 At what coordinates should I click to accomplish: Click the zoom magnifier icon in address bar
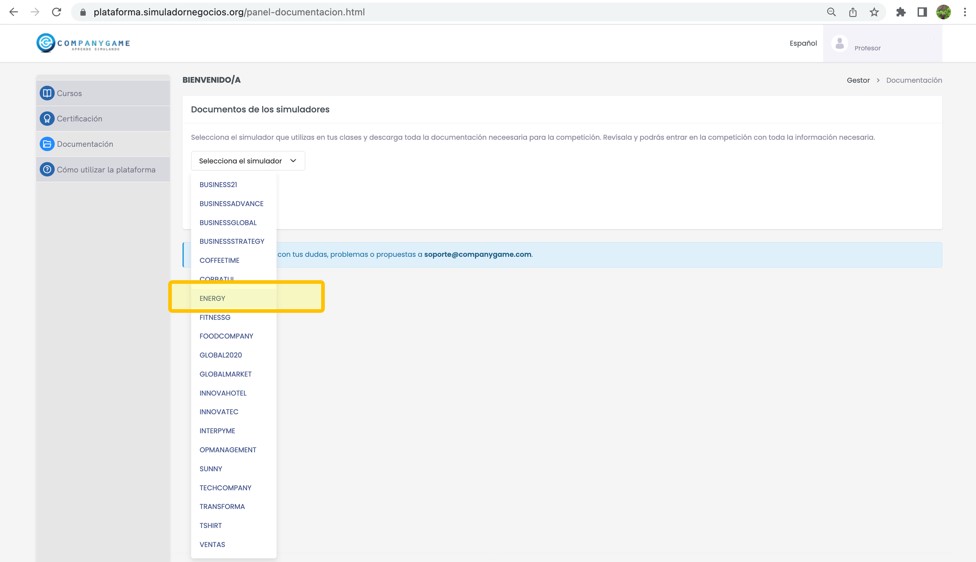831,12
